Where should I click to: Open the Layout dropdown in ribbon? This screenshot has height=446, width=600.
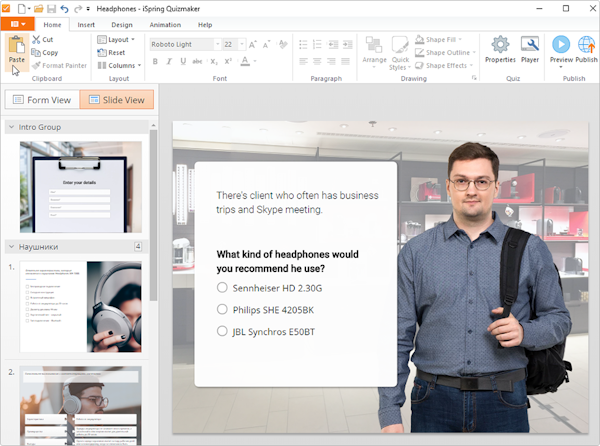(x=118, y=40)
